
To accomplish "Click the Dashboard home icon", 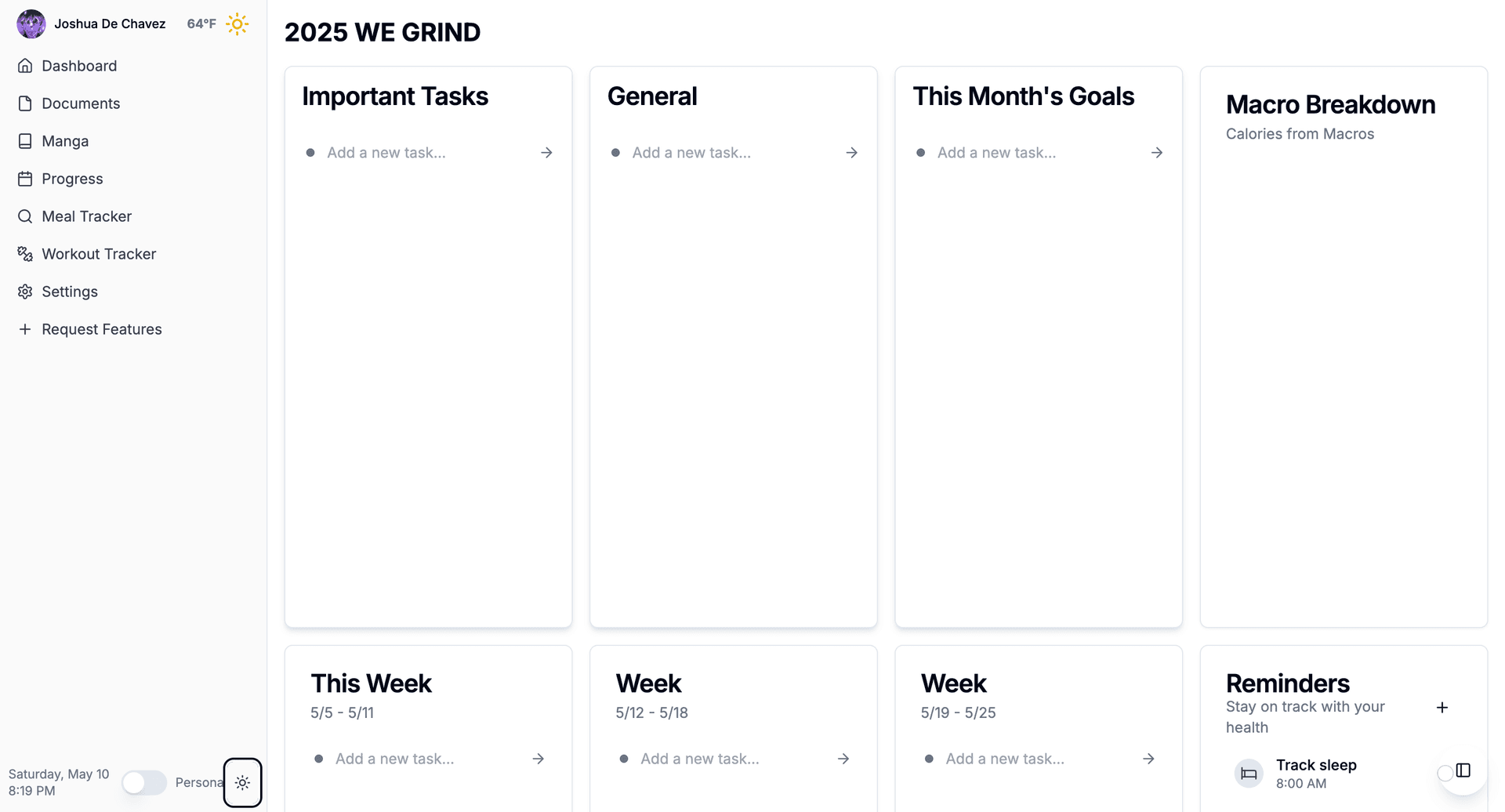I will (x=25, y=65).
